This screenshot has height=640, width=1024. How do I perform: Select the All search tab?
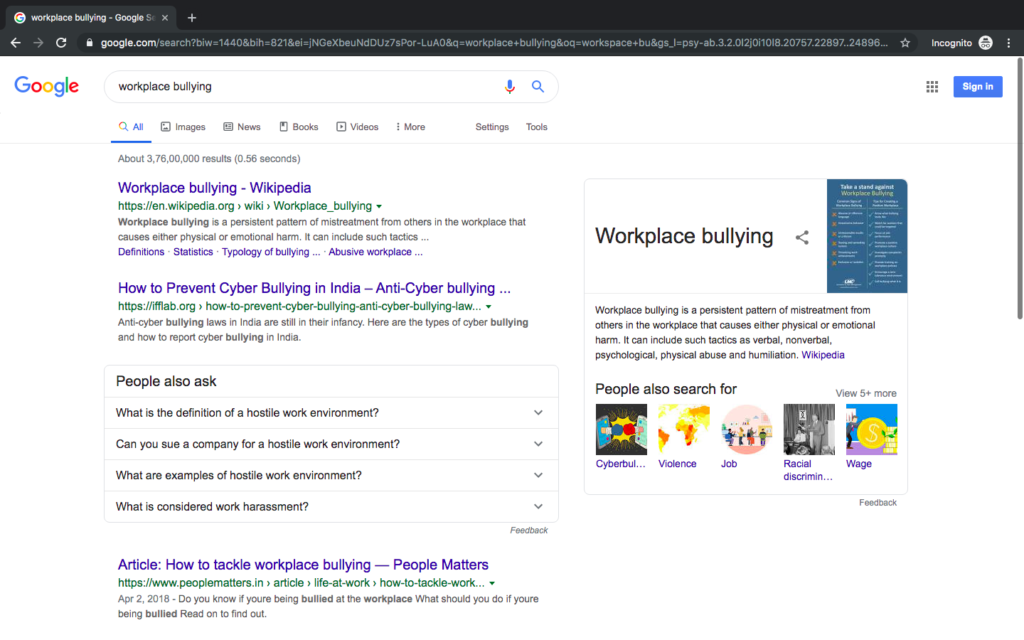coord(131,127)
